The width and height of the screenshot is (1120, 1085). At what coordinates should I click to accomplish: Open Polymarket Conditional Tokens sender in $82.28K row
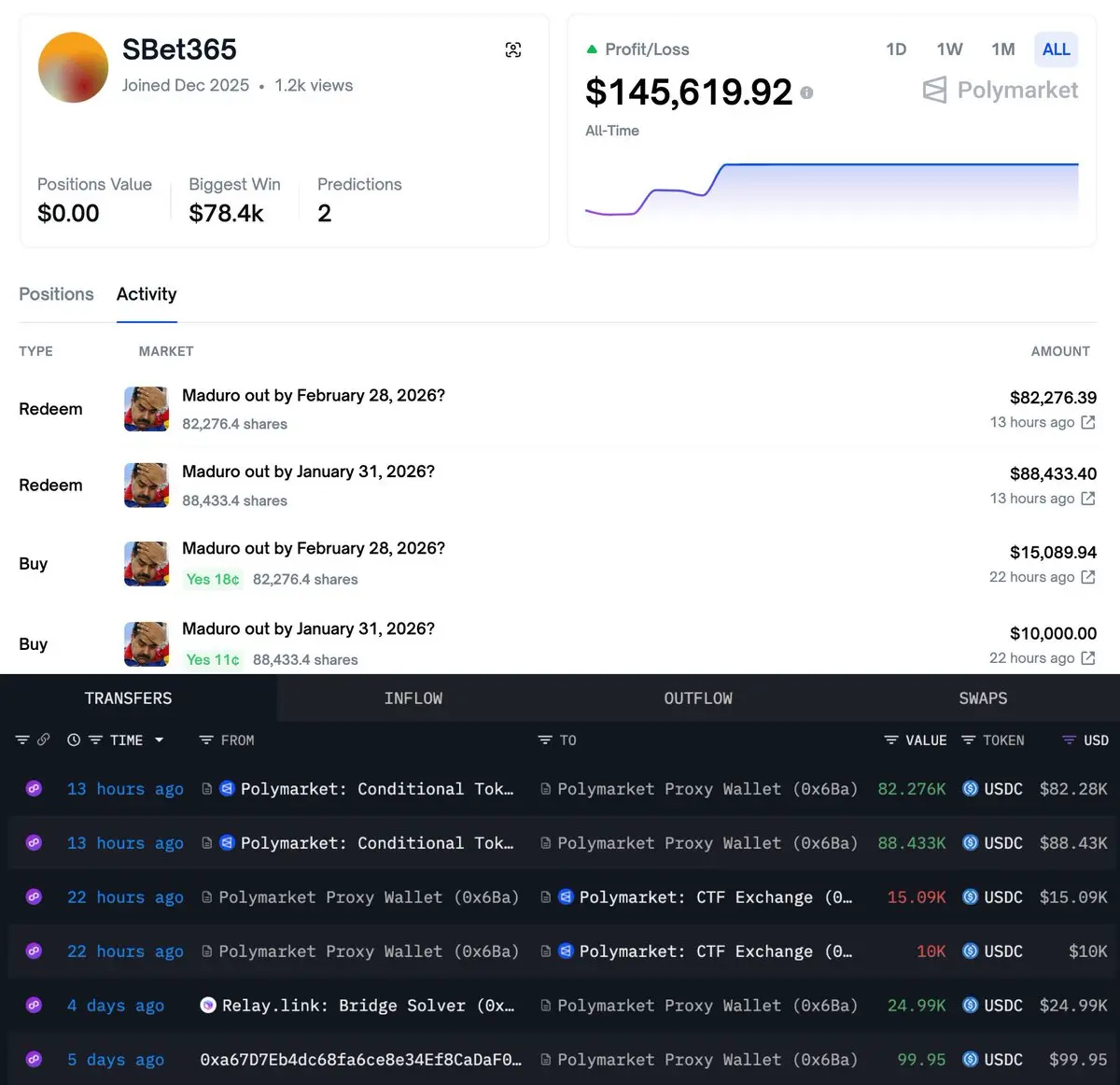coord(377,789)
